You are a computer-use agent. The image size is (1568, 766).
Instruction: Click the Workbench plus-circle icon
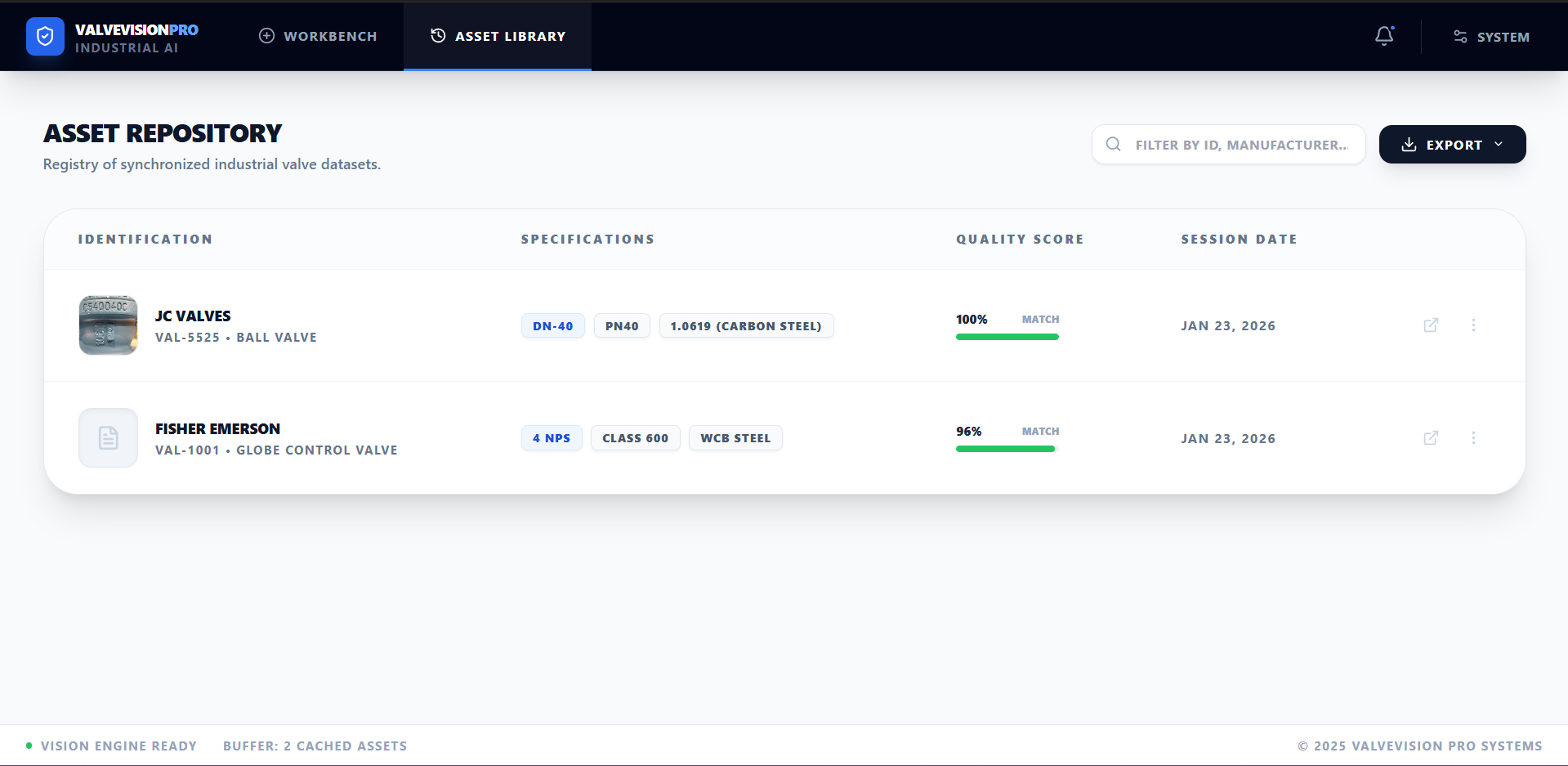(x=266, y=36)
